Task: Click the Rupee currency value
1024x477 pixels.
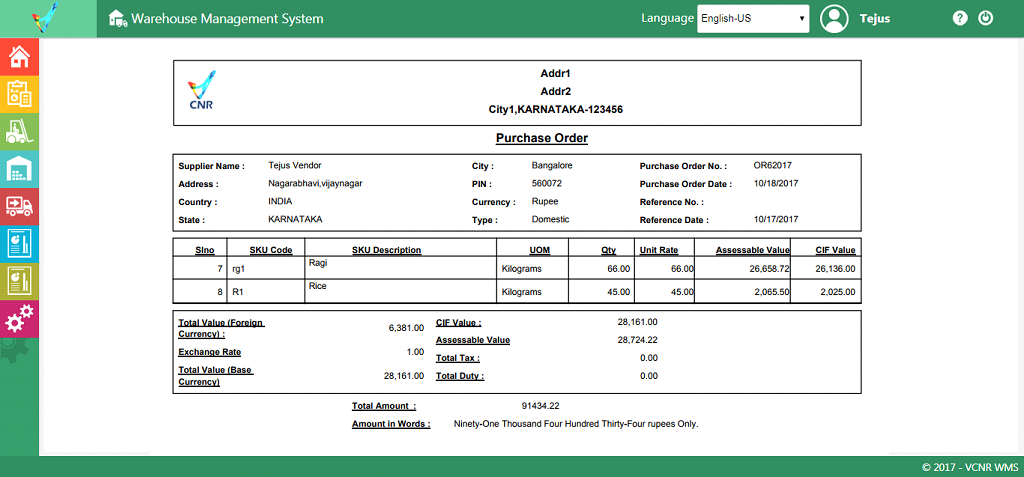Action: tap(545, 201)
